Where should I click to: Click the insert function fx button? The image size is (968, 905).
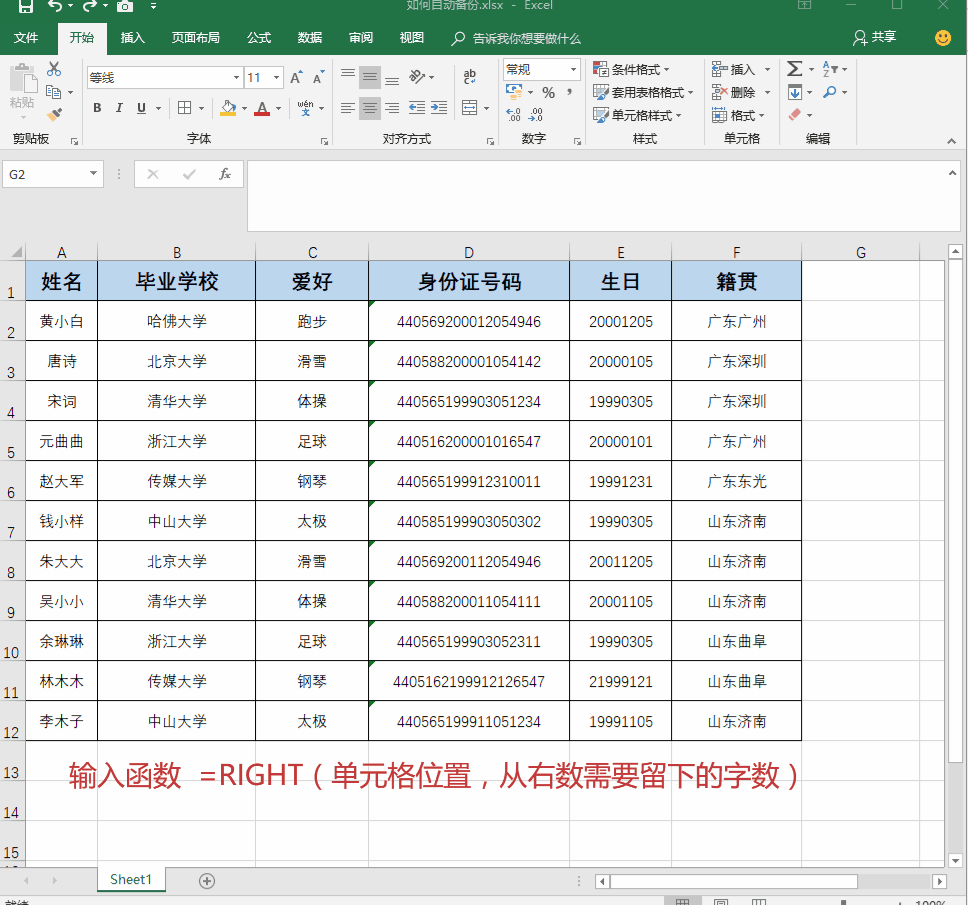coord(225,174)
